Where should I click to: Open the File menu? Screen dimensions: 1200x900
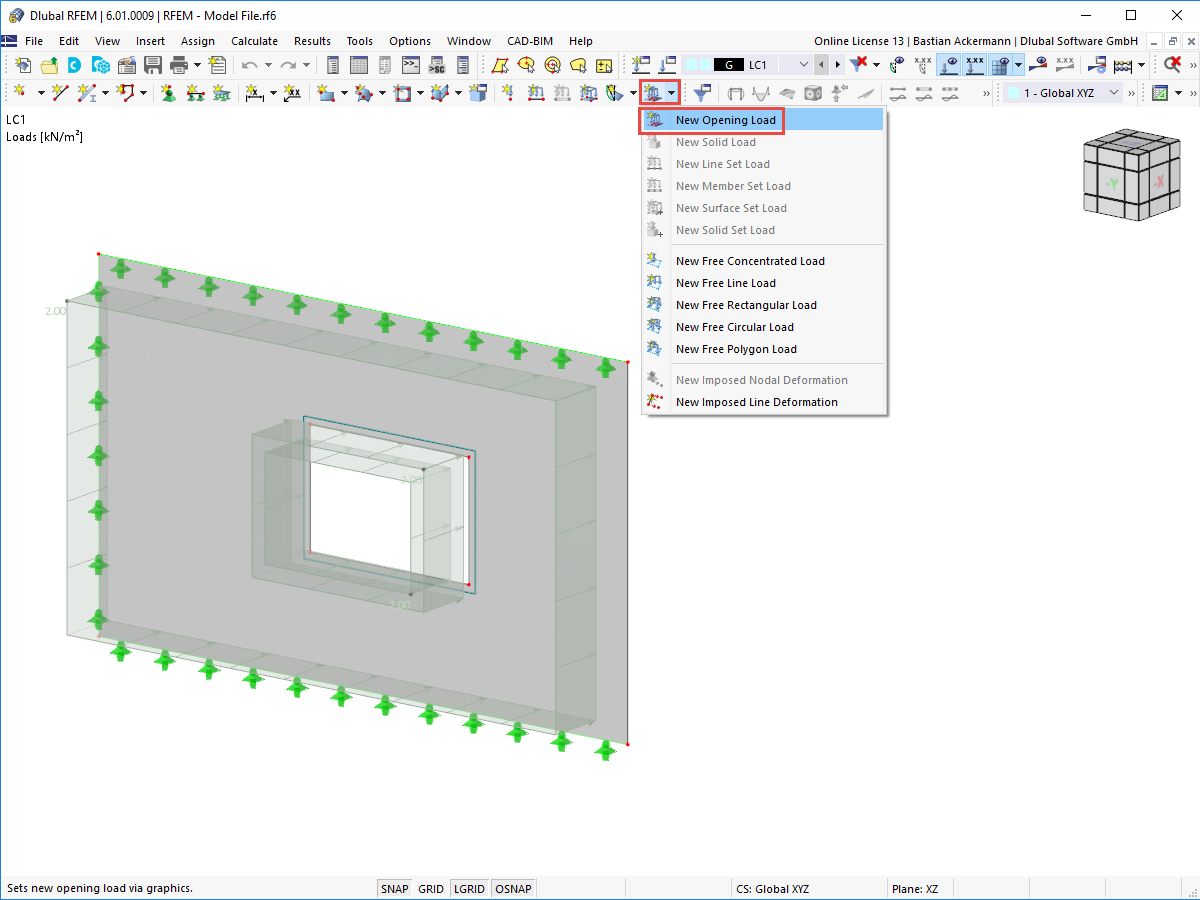(x=34, y=41)
